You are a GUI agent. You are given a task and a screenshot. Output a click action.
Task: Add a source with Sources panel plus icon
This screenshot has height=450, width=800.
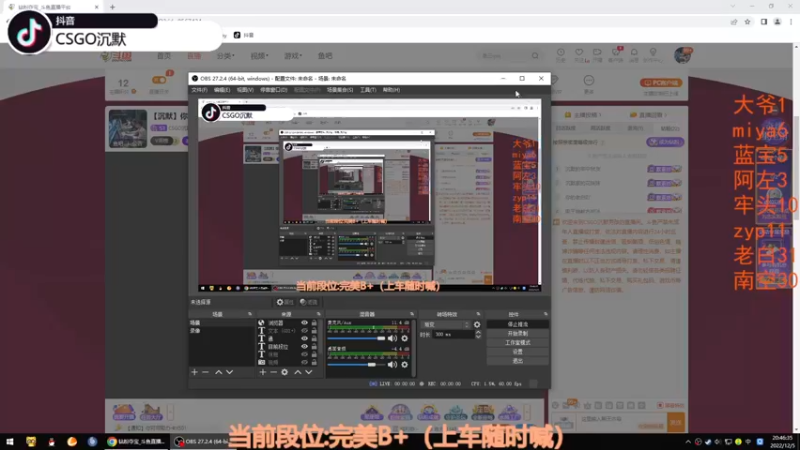(262, 372)
